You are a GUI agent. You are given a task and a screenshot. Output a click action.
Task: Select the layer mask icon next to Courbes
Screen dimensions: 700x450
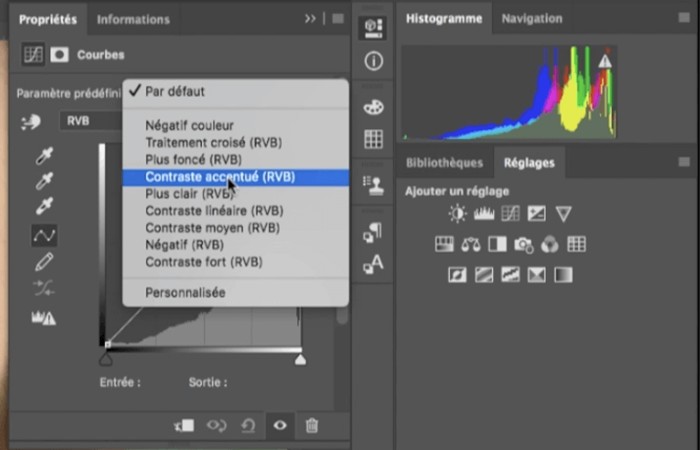(x=59, y=55)
